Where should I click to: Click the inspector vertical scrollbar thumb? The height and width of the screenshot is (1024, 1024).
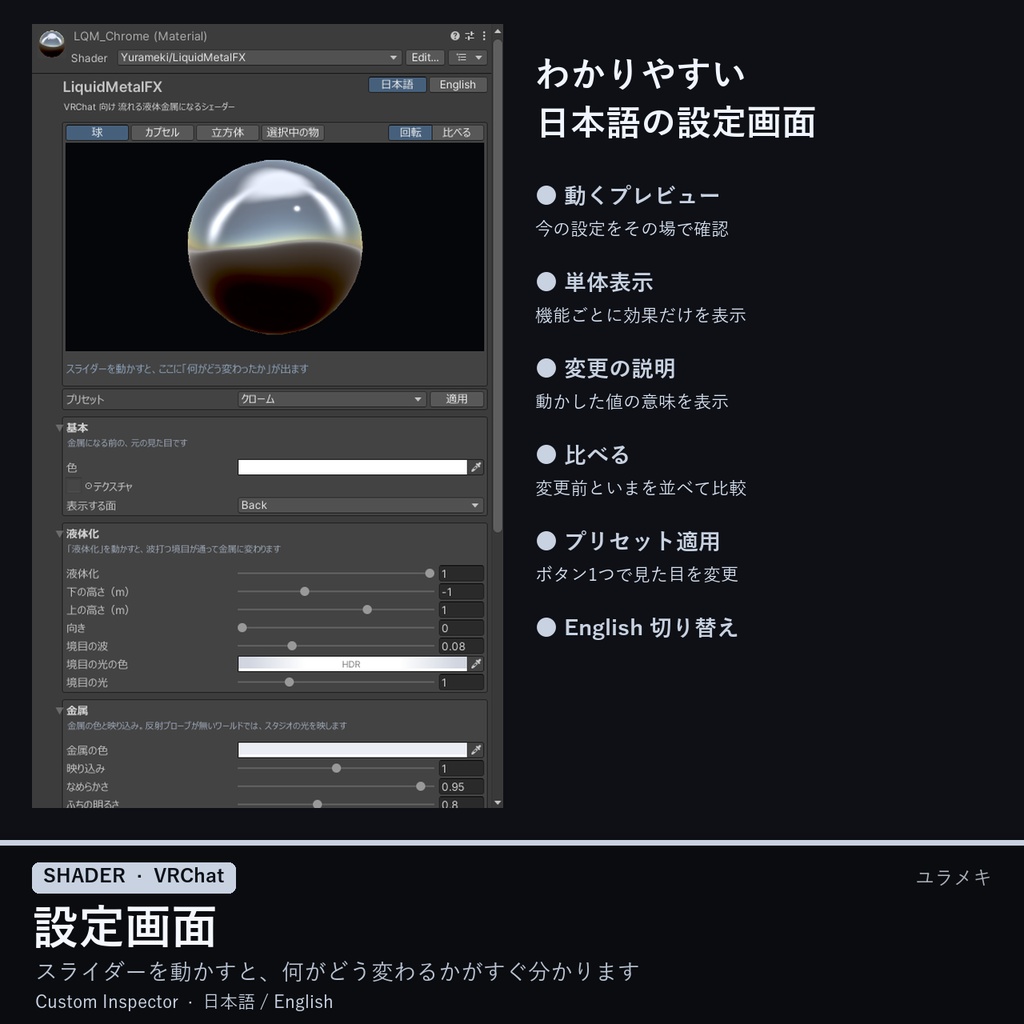pos(498,286)
